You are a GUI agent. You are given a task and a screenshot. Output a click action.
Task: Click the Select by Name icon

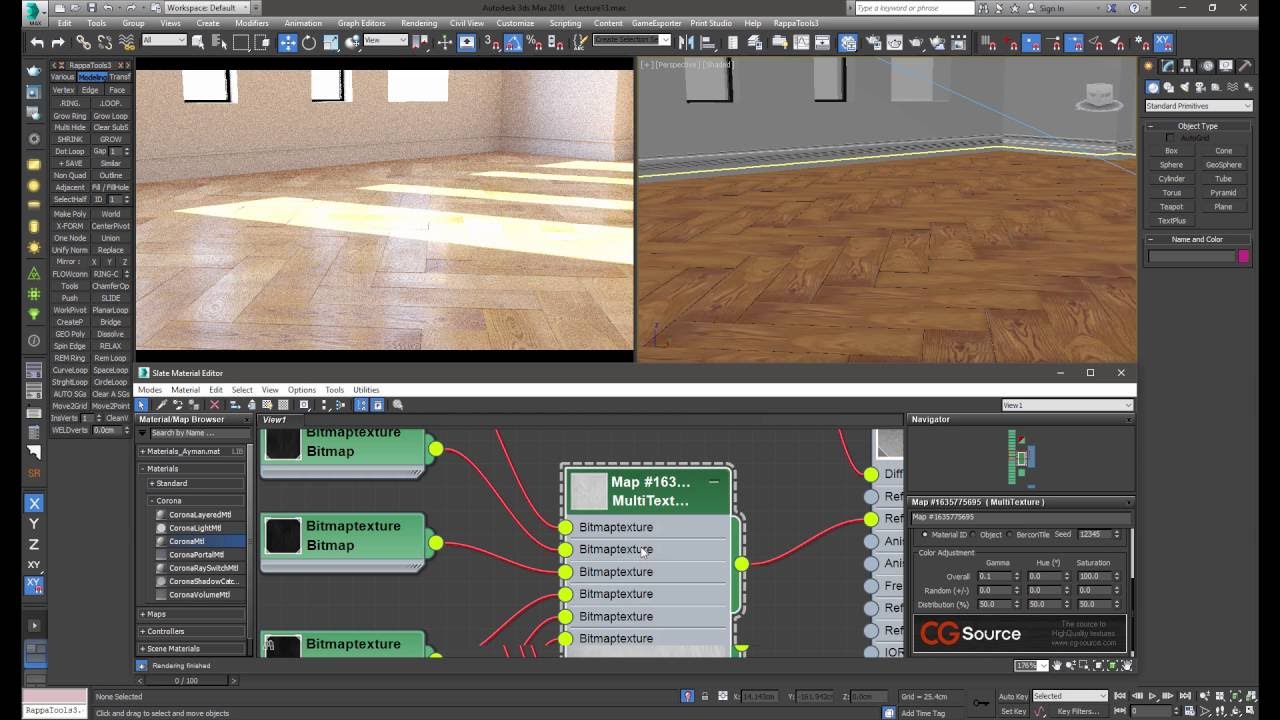[219, 42]
